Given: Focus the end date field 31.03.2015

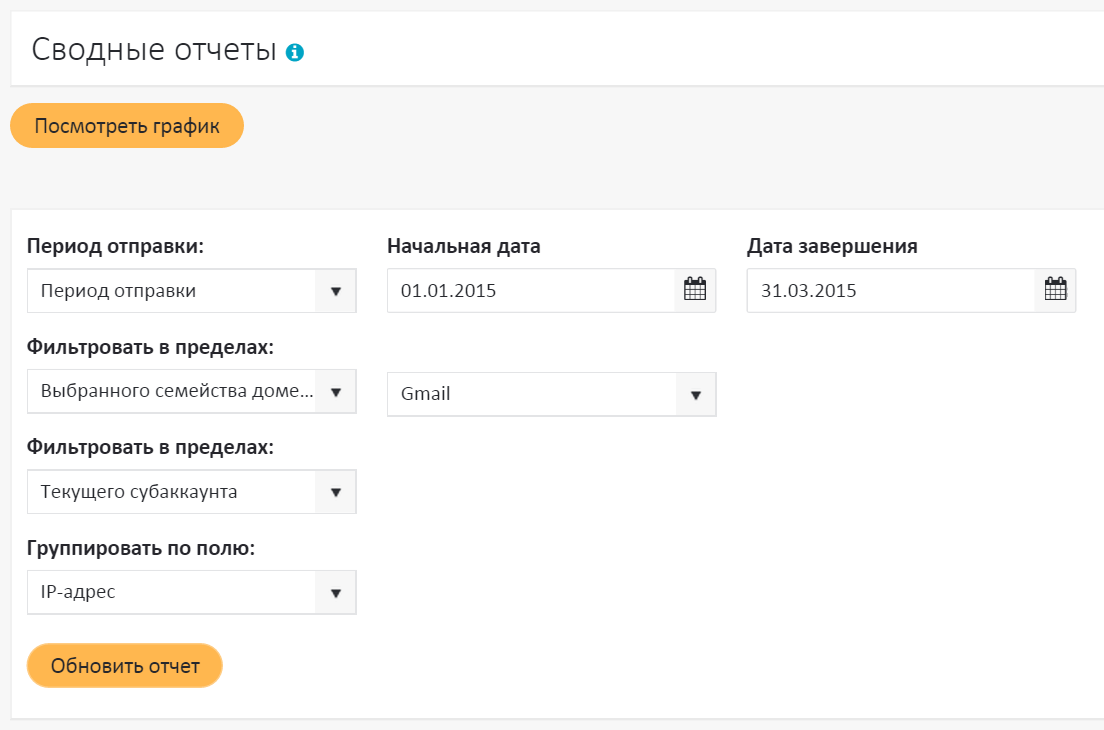Looking at the screenshot, I should pos(890,291).
